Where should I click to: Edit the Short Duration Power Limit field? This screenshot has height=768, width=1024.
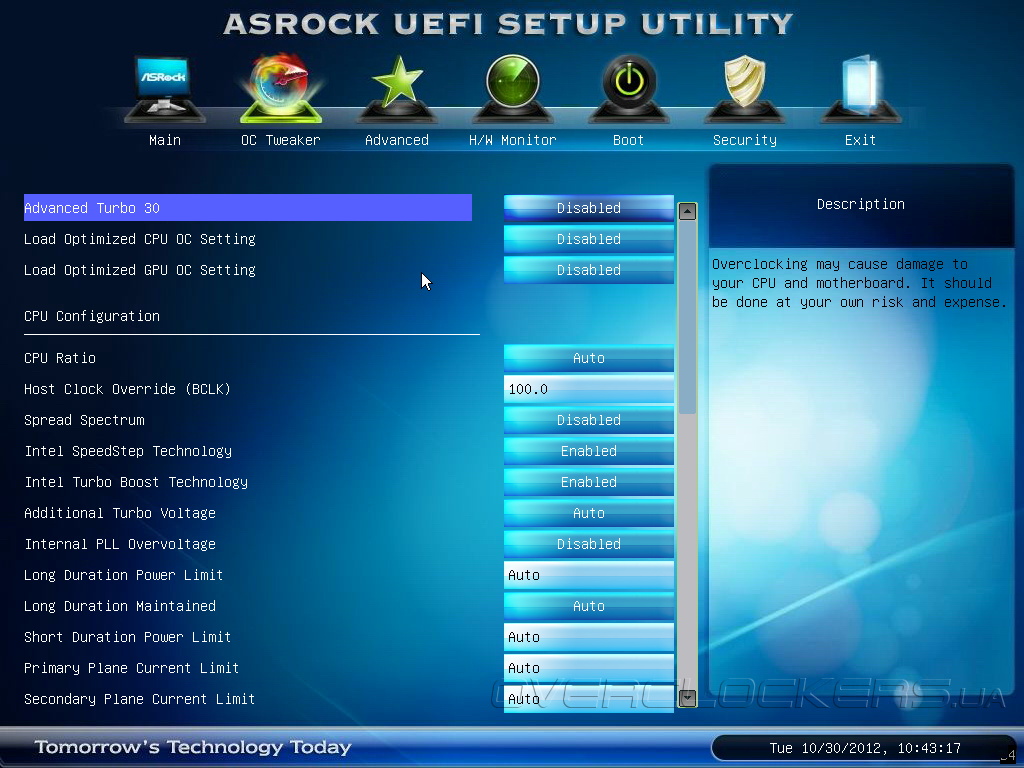pyautogui.click(x=588, y=637)
